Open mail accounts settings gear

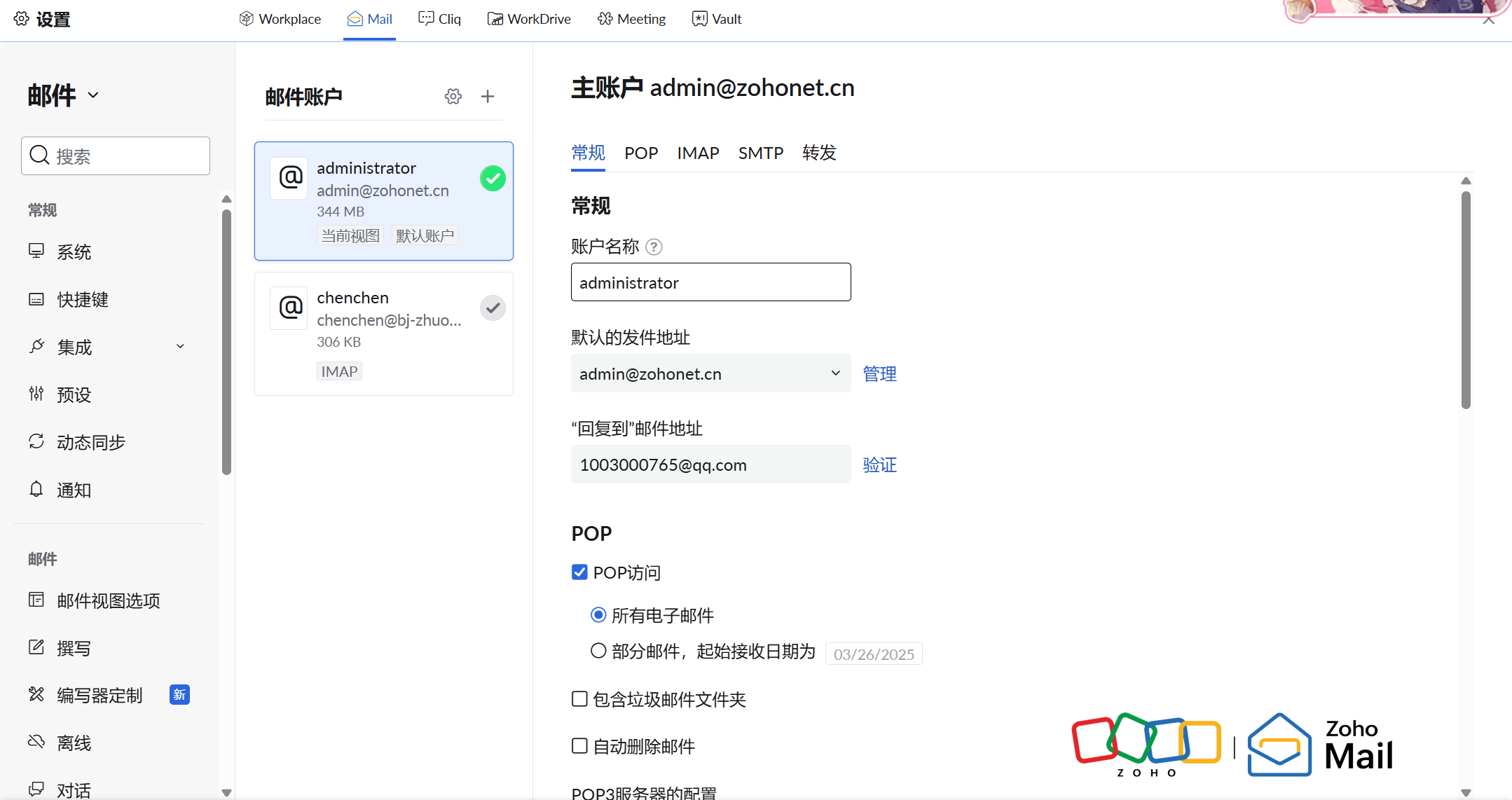(453, 97)
